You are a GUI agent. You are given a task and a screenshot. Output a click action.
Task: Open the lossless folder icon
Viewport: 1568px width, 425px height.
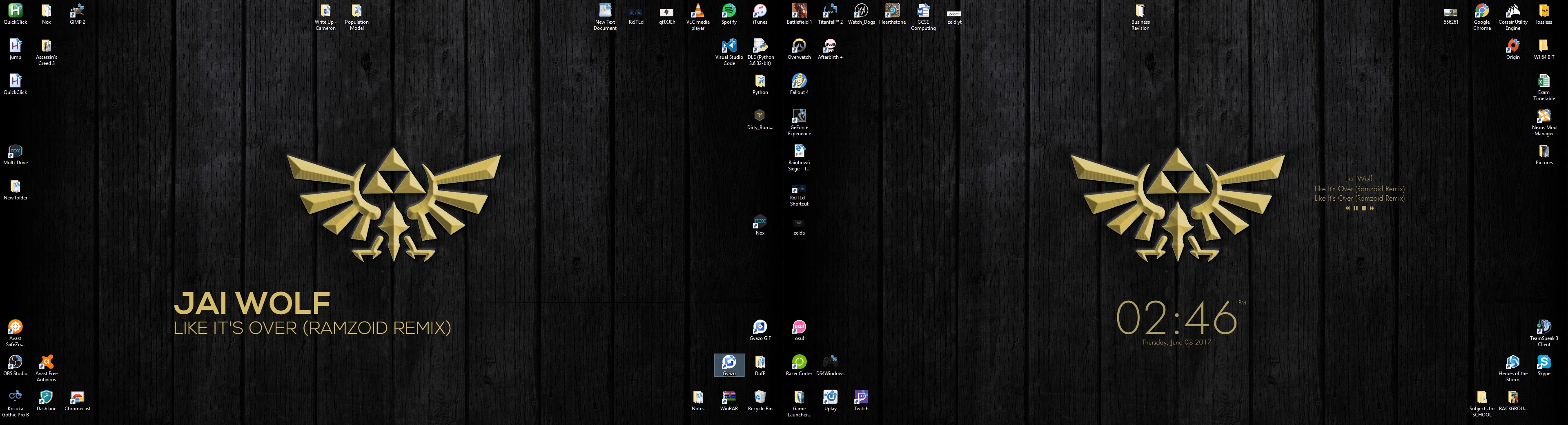coord(1543,14)
